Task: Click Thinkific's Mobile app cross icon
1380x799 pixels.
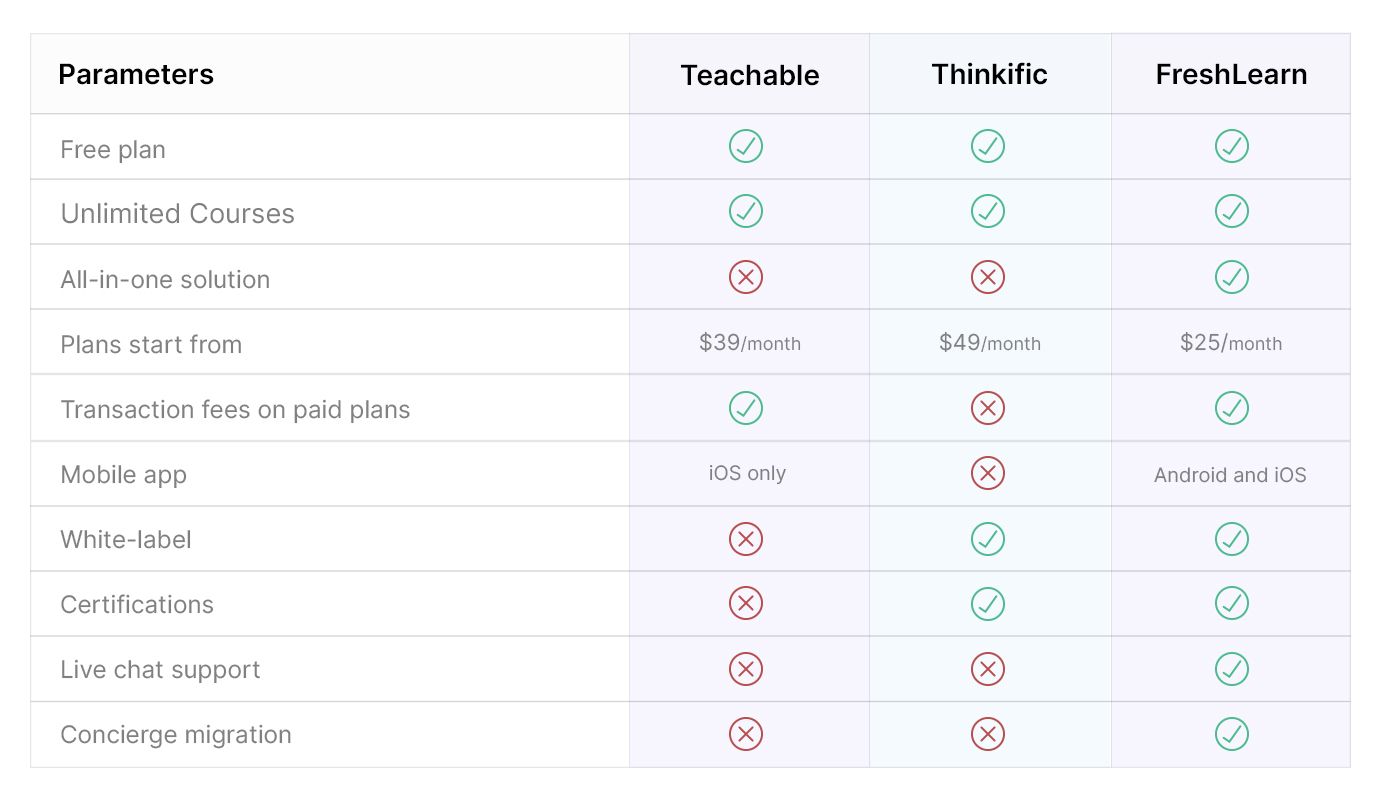Action: 988,473
